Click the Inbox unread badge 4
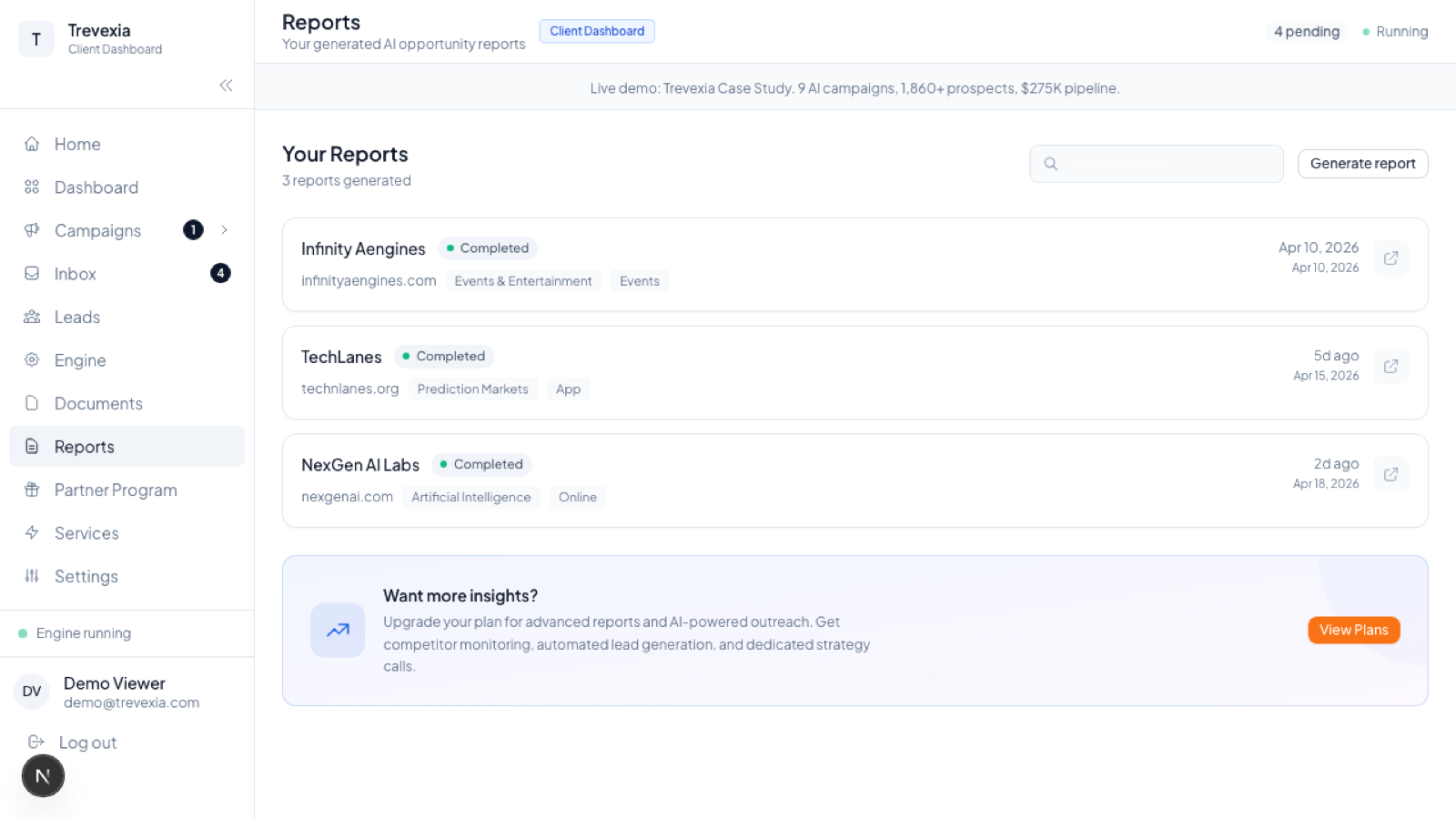The image size is (1456, 819). pos(220,273)
